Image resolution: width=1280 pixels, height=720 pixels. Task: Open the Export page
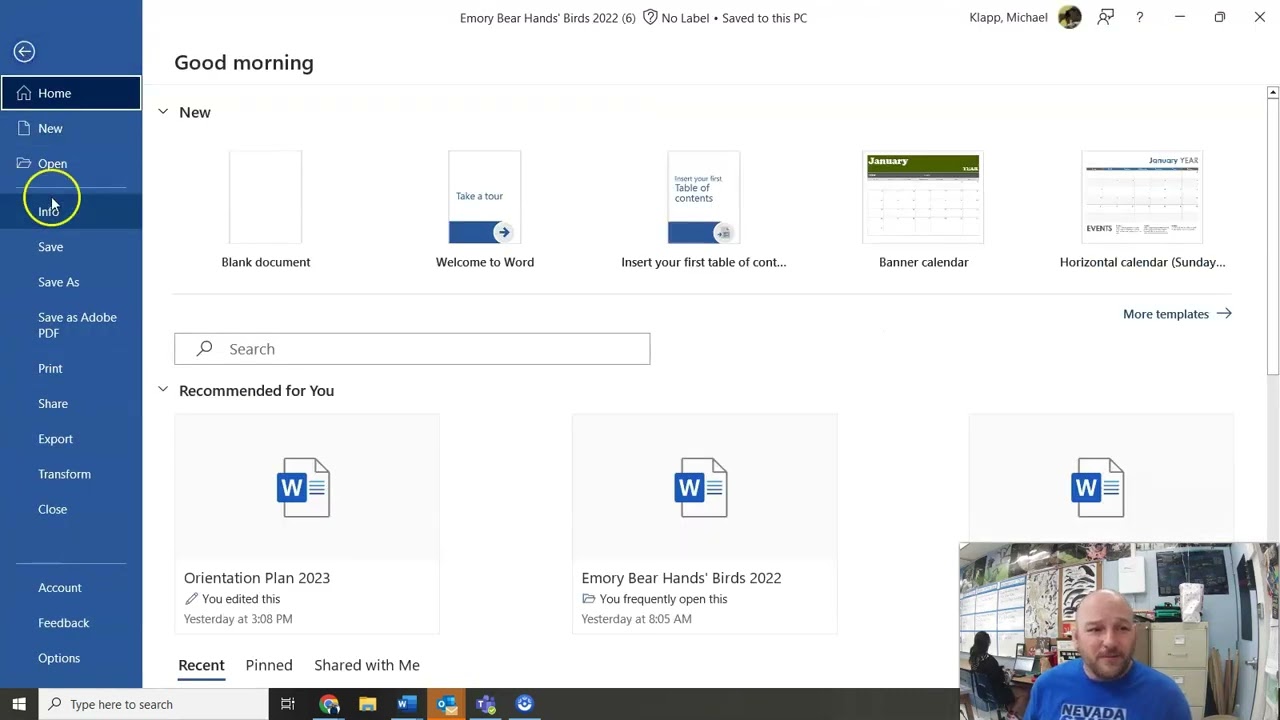pos(71,439)
